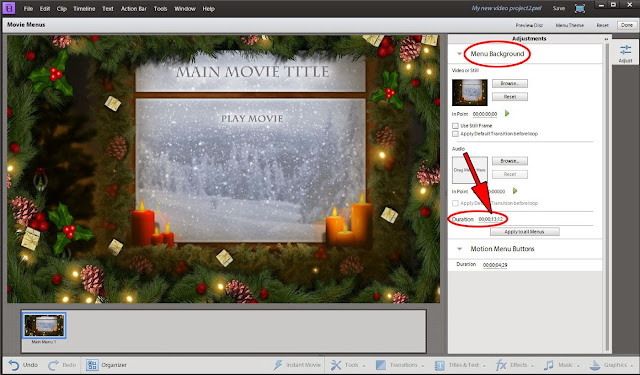Image resolution: width=640 pixels, height=375 pixels.
Task: Open the Tools menu in the menu bar
Action: 160,9
